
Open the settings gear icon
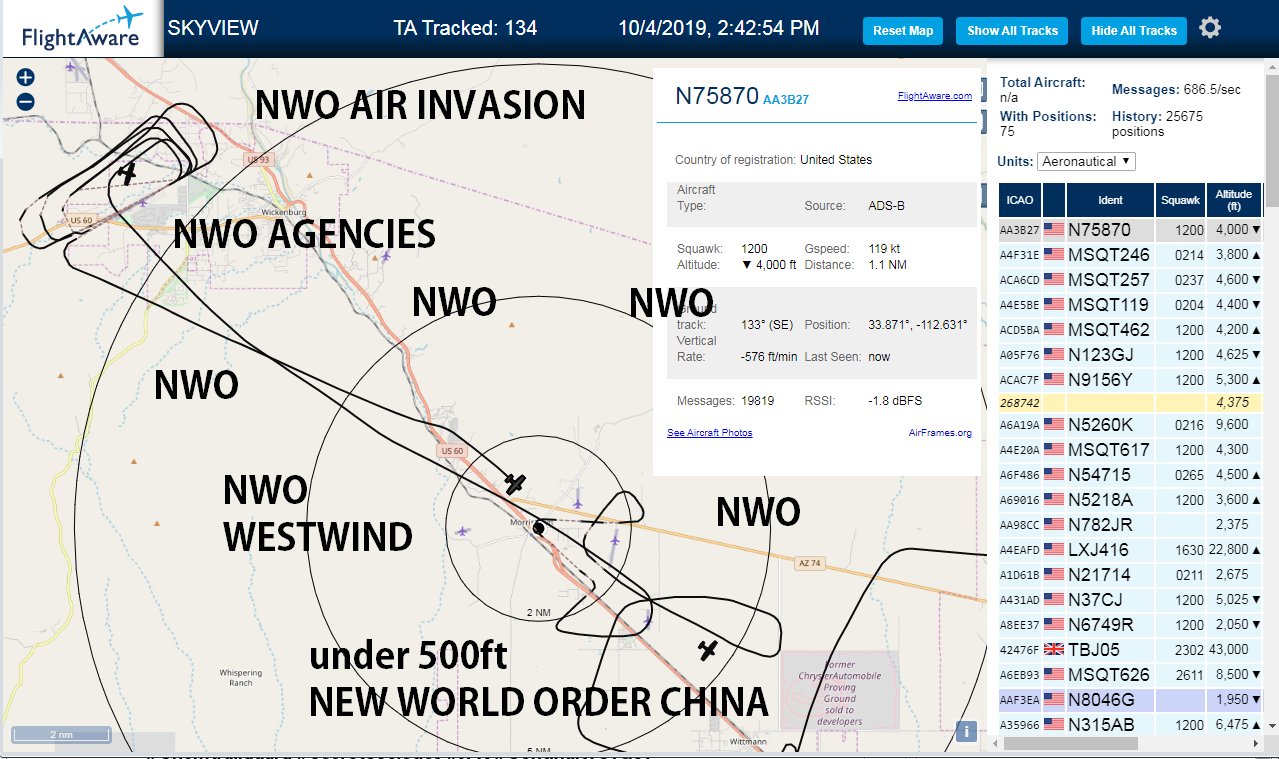[x=1210, y=28]
